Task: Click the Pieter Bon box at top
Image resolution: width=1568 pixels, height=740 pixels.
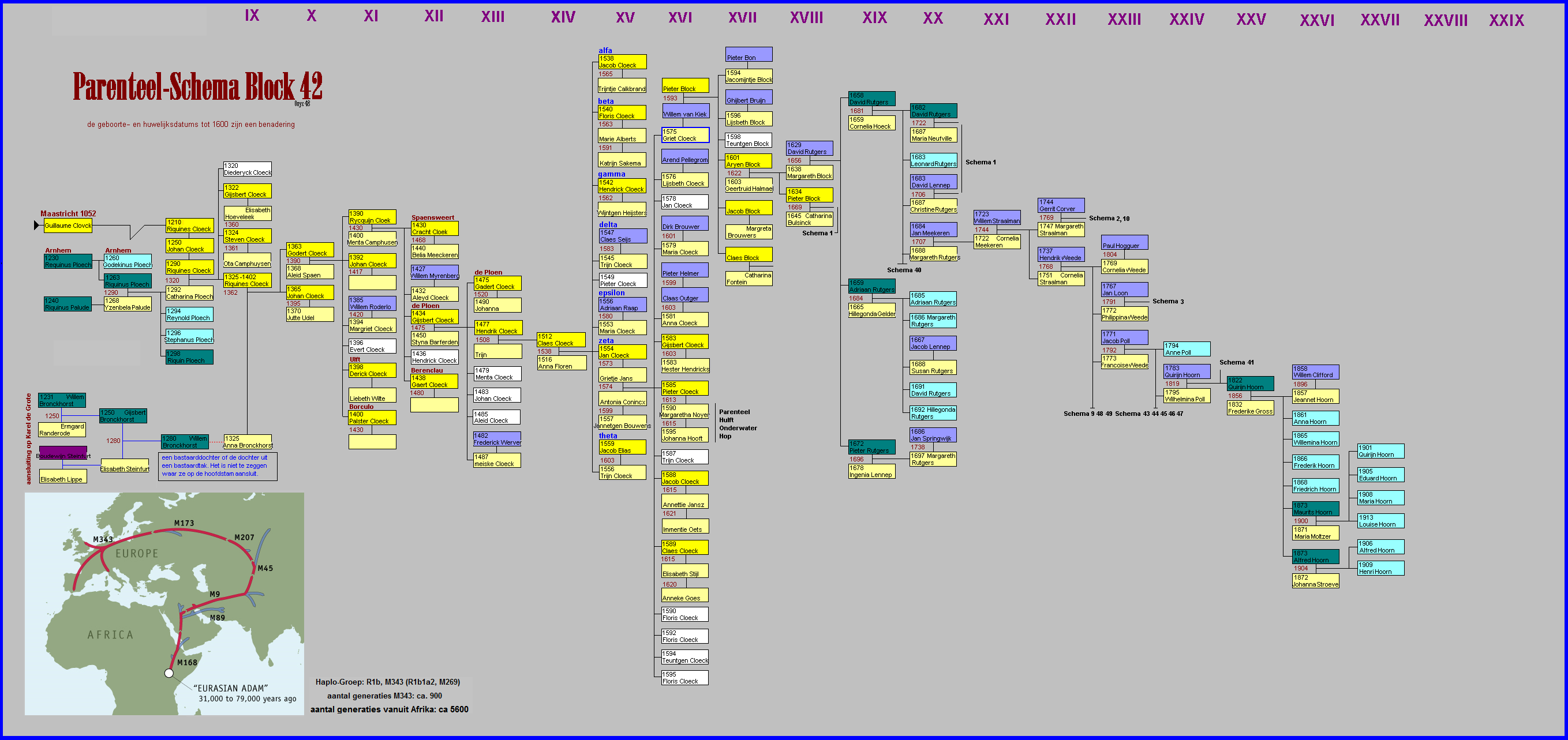Action: tap(749, 54)
